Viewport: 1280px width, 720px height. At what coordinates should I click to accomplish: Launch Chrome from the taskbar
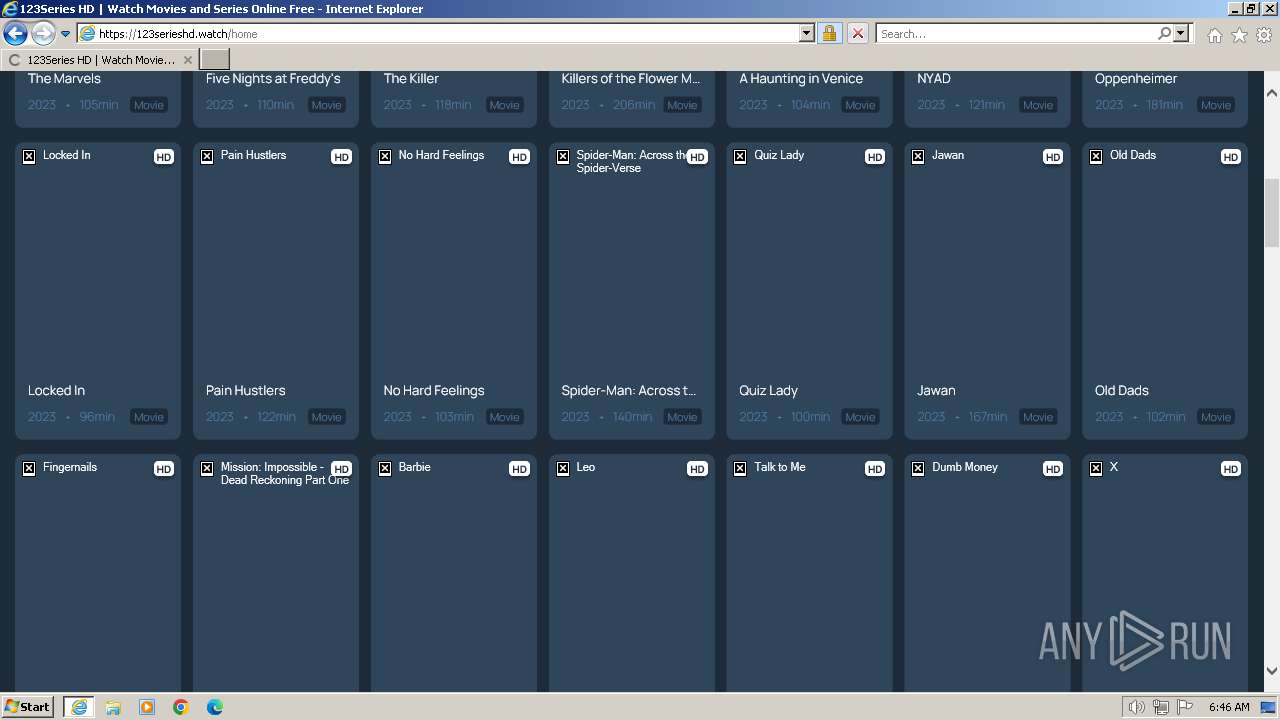(181, 707)
